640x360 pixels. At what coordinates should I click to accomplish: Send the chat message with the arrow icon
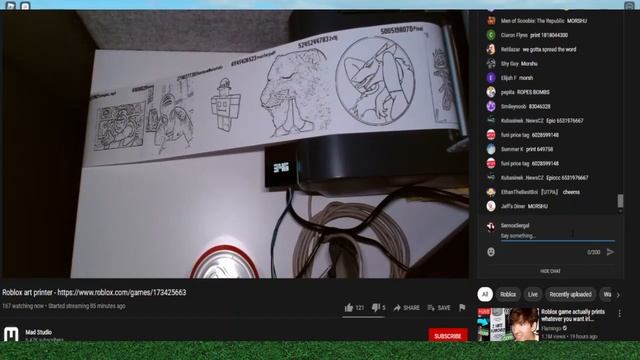[x=610, y=252]
